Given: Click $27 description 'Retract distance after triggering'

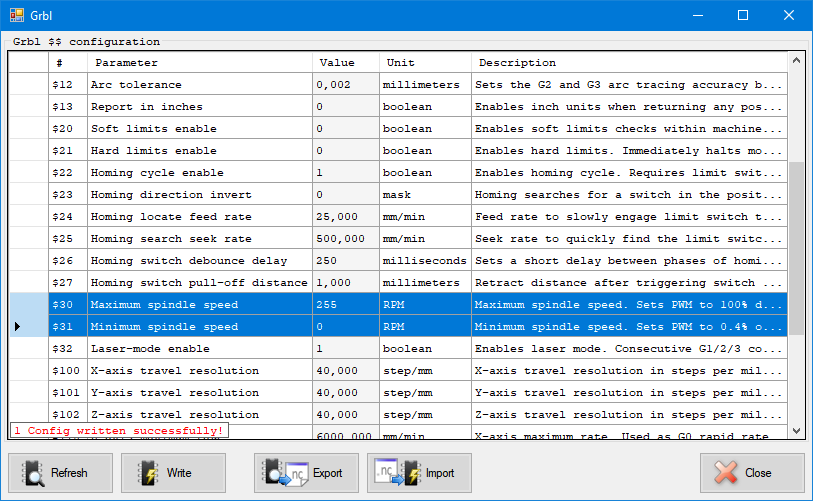Looking at the screenshot, I should [x=629, y=282].
